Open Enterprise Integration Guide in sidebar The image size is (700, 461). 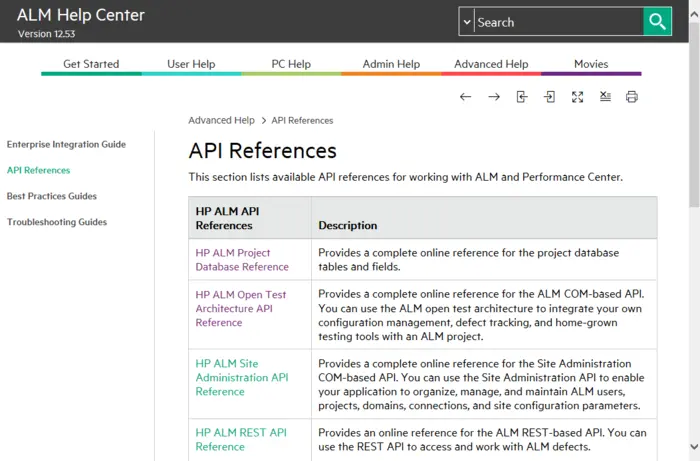[x=66, y=144]
